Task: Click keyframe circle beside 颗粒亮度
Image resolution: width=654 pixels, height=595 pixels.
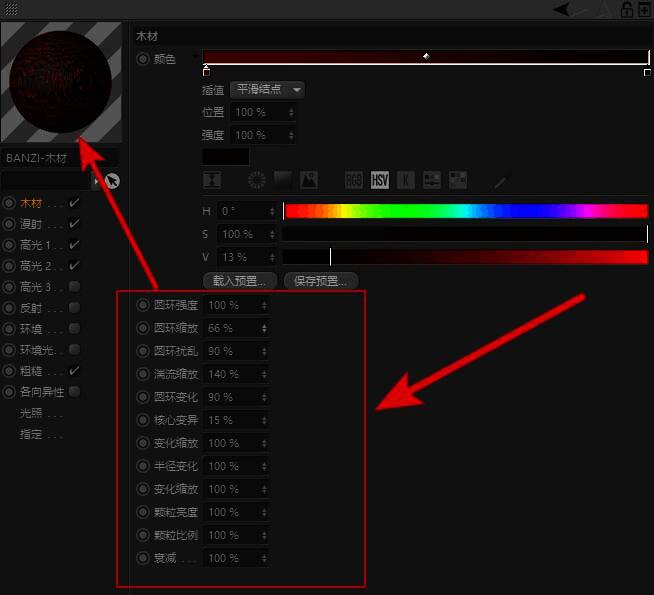Action: (143, 512)
